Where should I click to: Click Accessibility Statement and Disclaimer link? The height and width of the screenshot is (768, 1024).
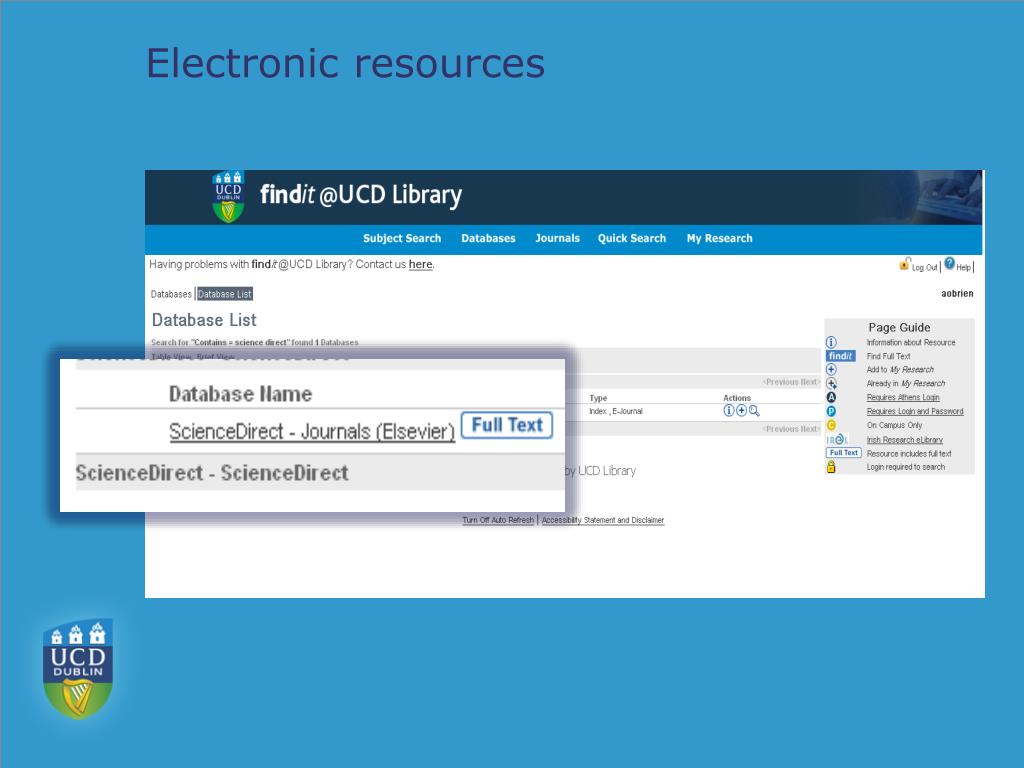[603, 520]
